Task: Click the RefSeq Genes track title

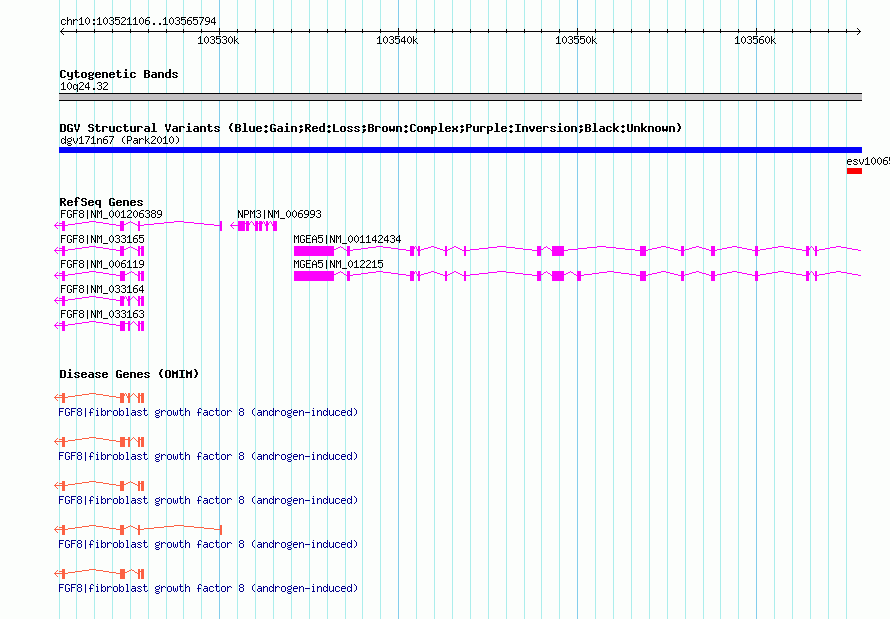Action: tap(101, 202)
